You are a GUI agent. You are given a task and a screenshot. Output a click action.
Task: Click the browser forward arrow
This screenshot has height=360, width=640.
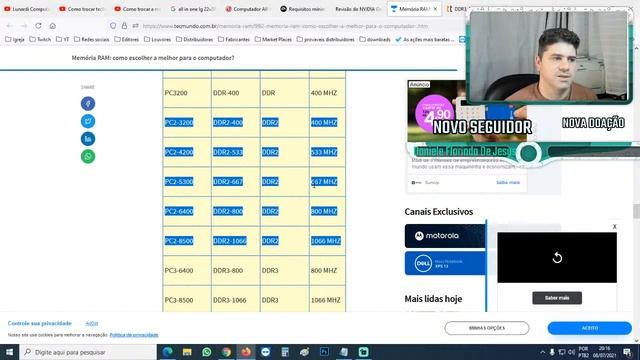click(x=24, y=26)
